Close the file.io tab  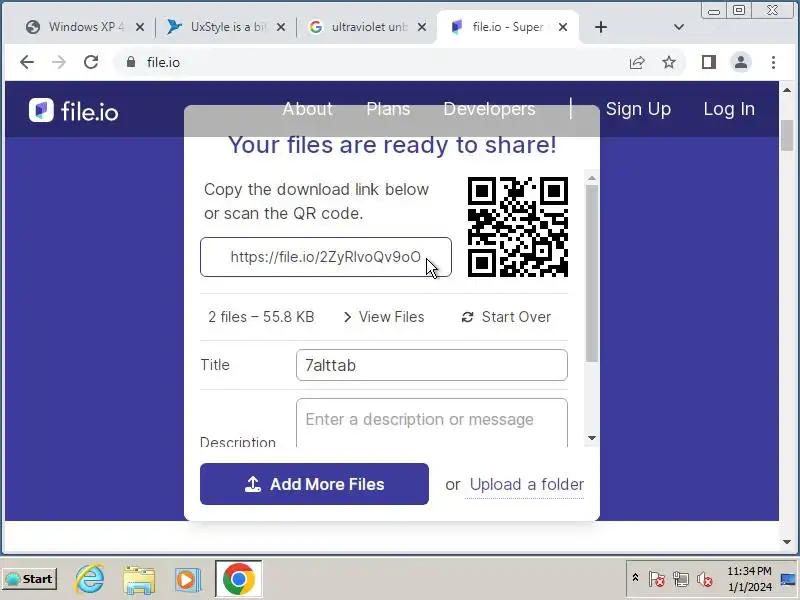pos(563,27)
